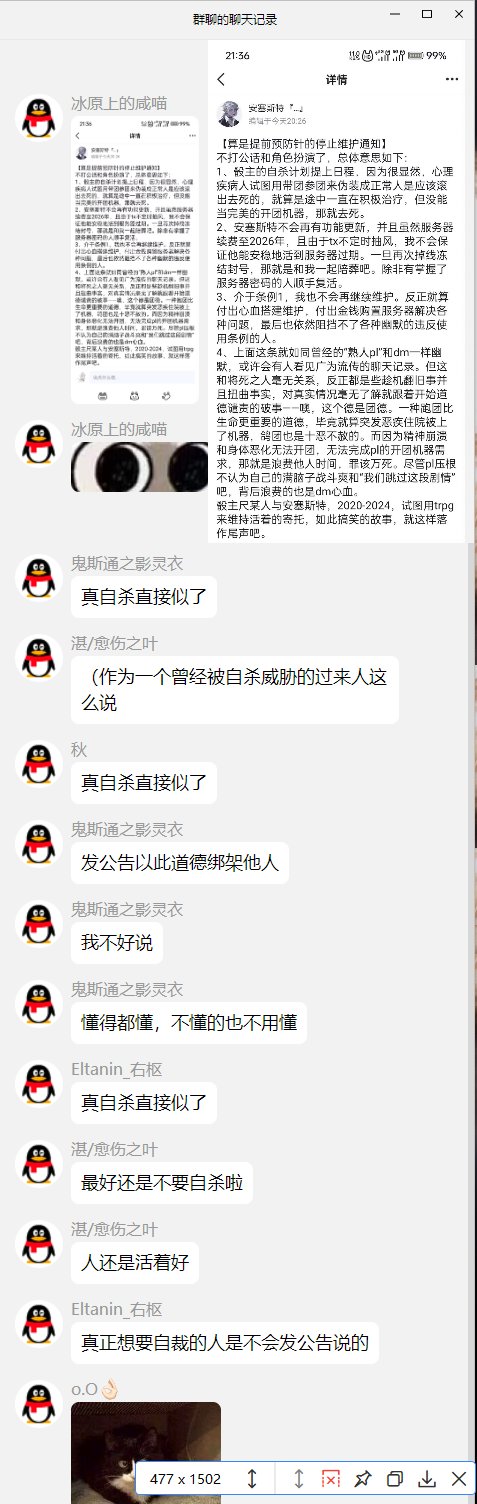
Task: Click the message 懂得都懂，不懂的也不用懂
Action: tap(189, 1023)
